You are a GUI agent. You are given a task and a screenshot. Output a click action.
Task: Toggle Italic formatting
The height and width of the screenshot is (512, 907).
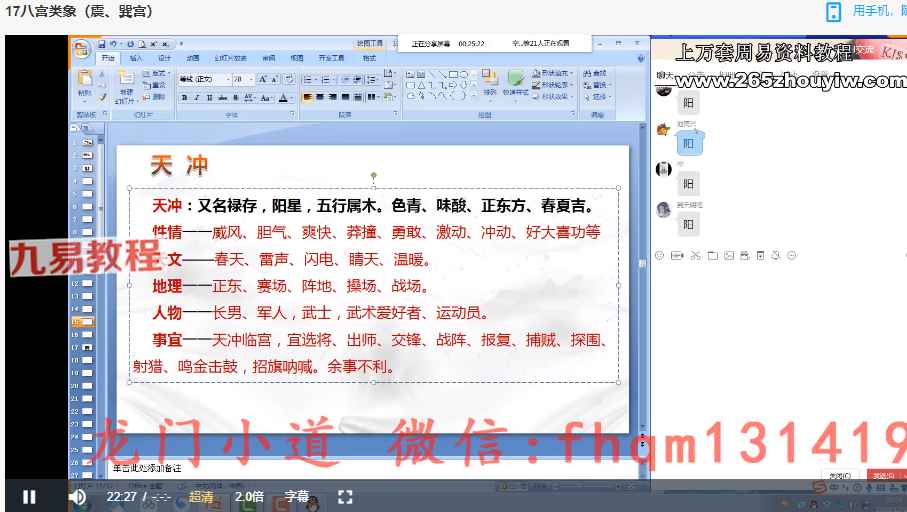(x=197, y=97)
